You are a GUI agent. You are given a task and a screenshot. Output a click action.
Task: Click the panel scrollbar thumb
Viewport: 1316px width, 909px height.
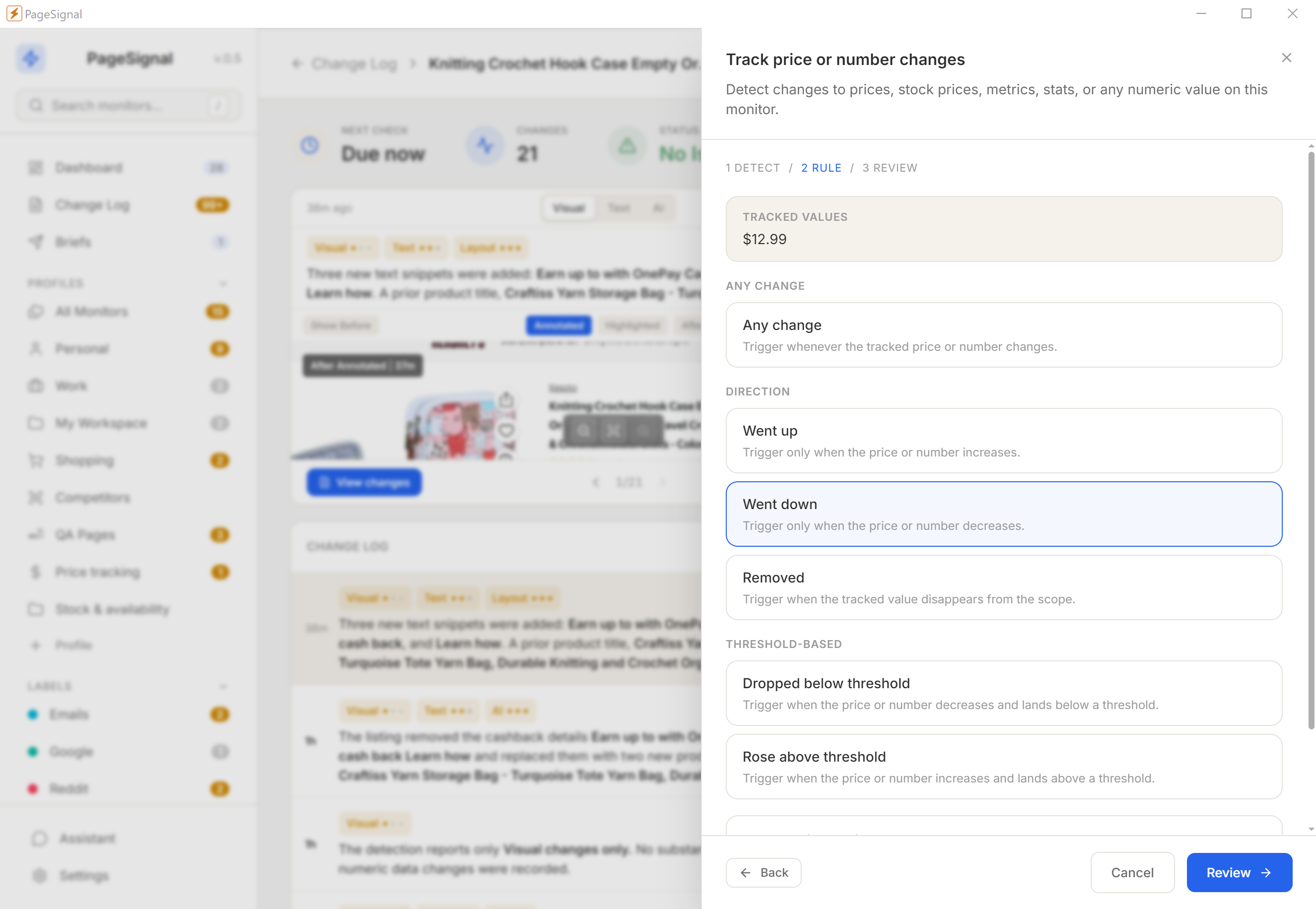1311,440
